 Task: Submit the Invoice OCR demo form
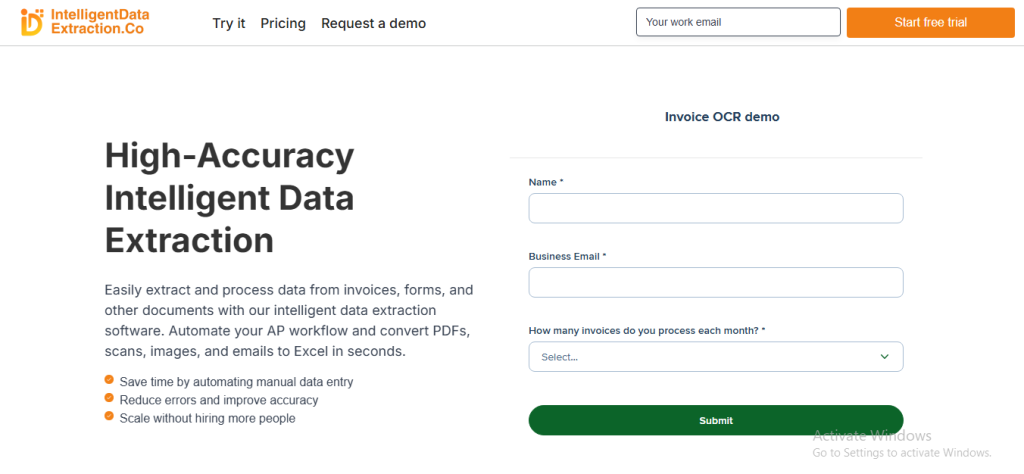click(716, 420)
